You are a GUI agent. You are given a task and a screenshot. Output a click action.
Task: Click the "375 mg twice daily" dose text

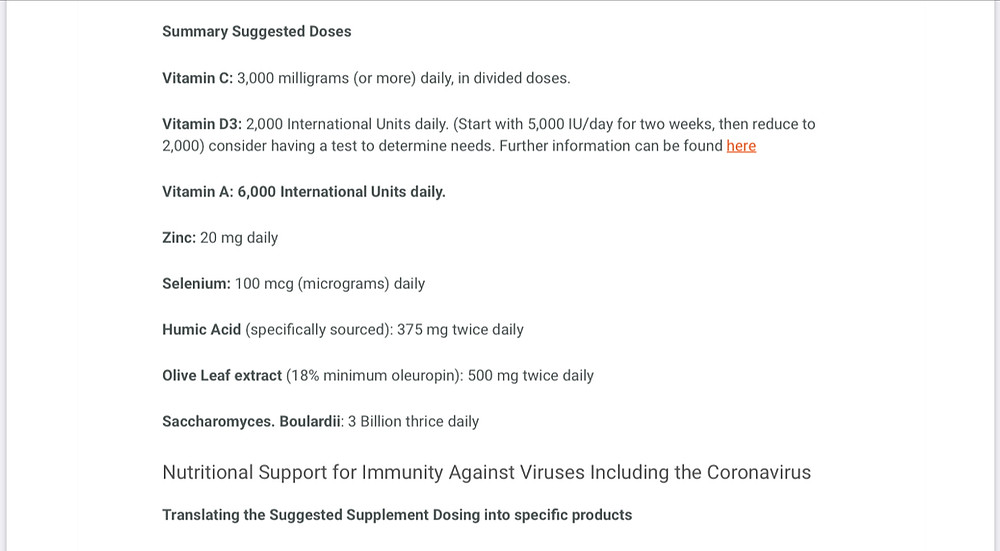tap(460, 330)
